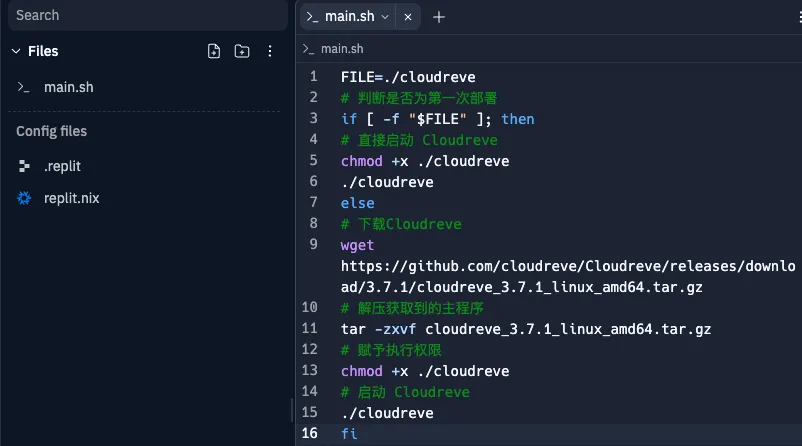The height and width of the screenshot is (446, 802).
Task: Switch to the main.sh editor tab
Action: [346, 17]
